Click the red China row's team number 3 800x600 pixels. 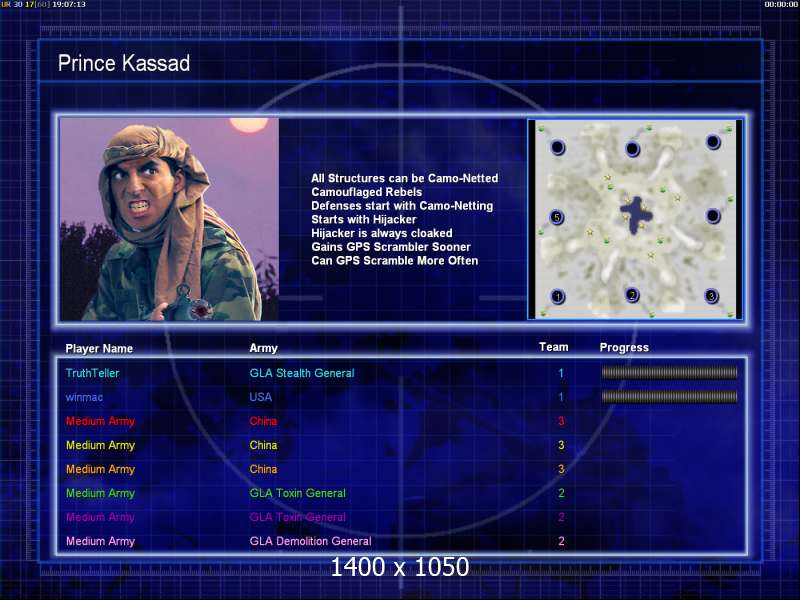[561, 421]
